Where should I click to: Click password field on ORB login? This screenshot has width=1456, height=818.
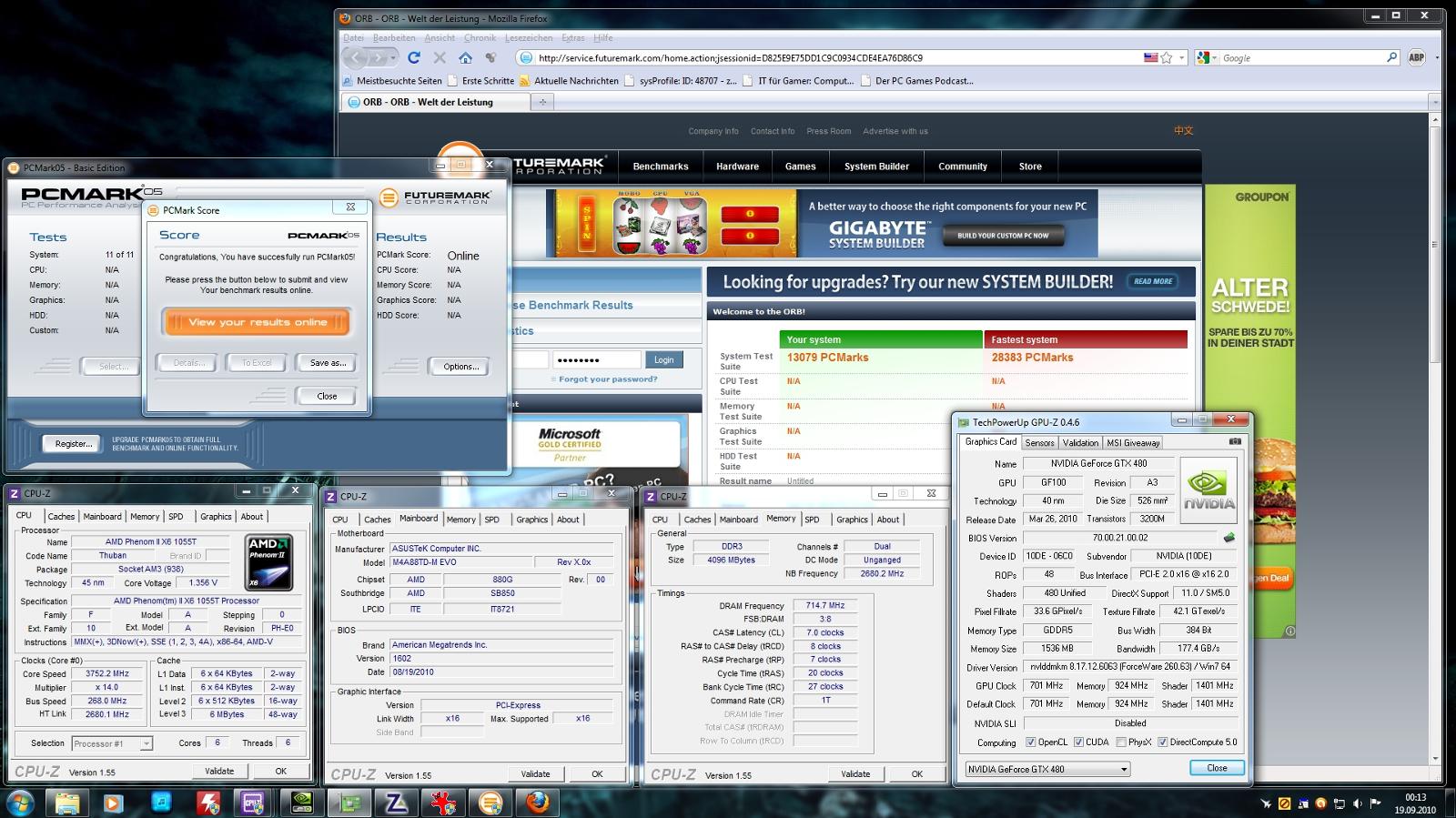[597, 359]
